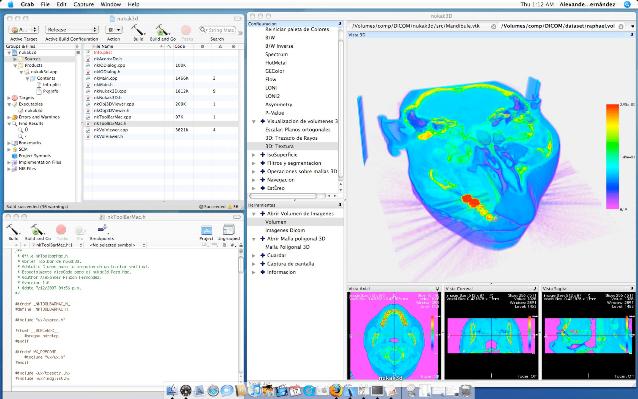
Task: Open the Window menu
Action: pos(111,4)
